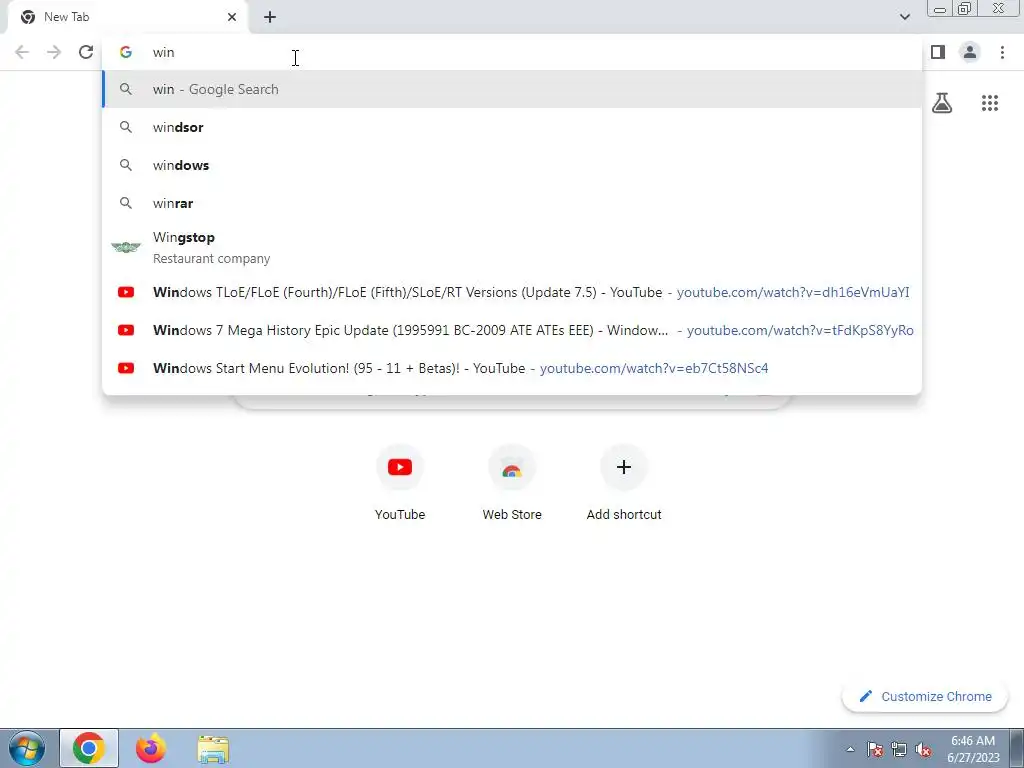Click YouTube icon beside Start Menu Evolution

[x=126, y=368]
